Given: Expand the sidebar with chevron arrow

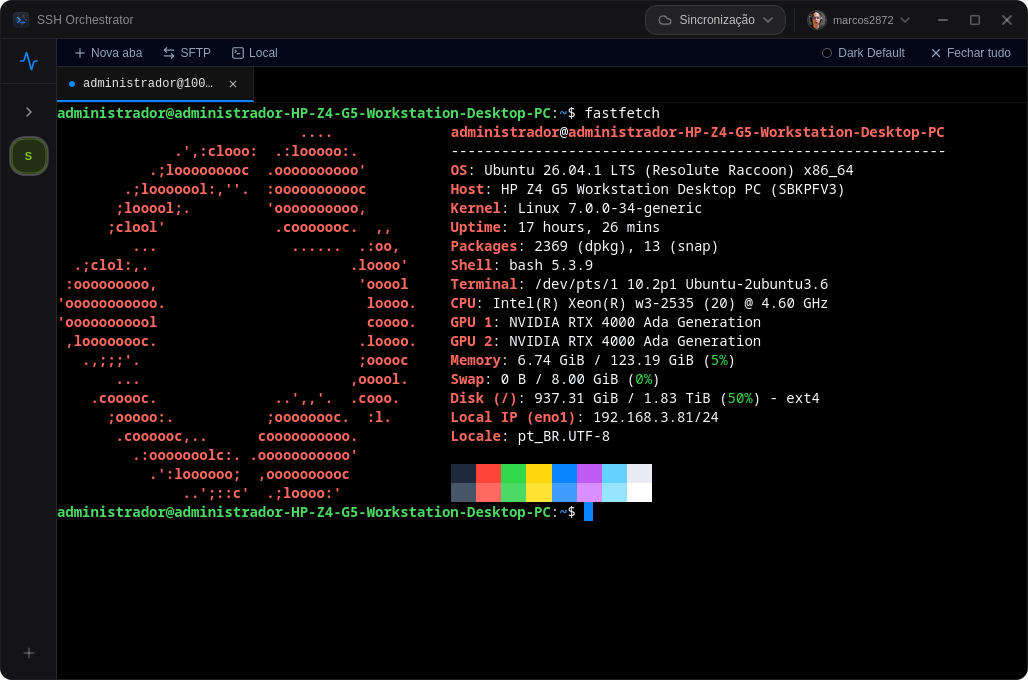Looking at the screenshot, I should [x=29, y=112].
